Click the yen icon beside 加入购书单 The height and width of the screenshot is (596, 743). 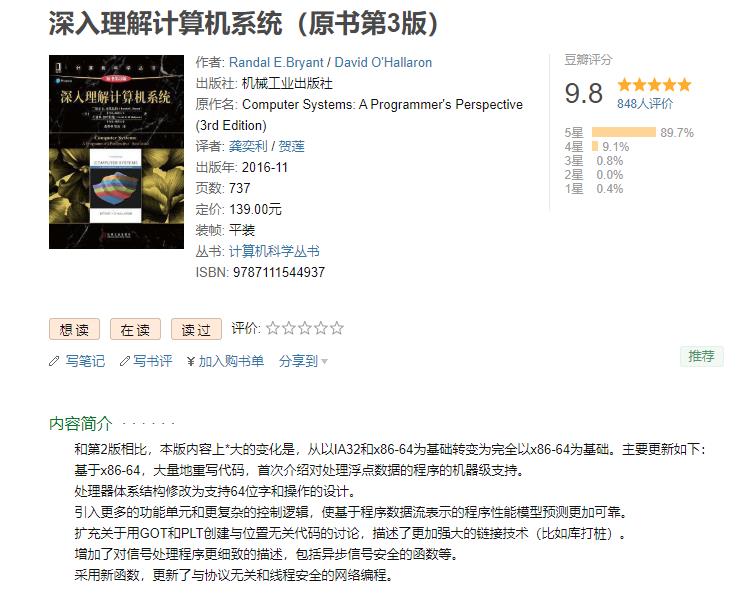click(x=191, y=361)
